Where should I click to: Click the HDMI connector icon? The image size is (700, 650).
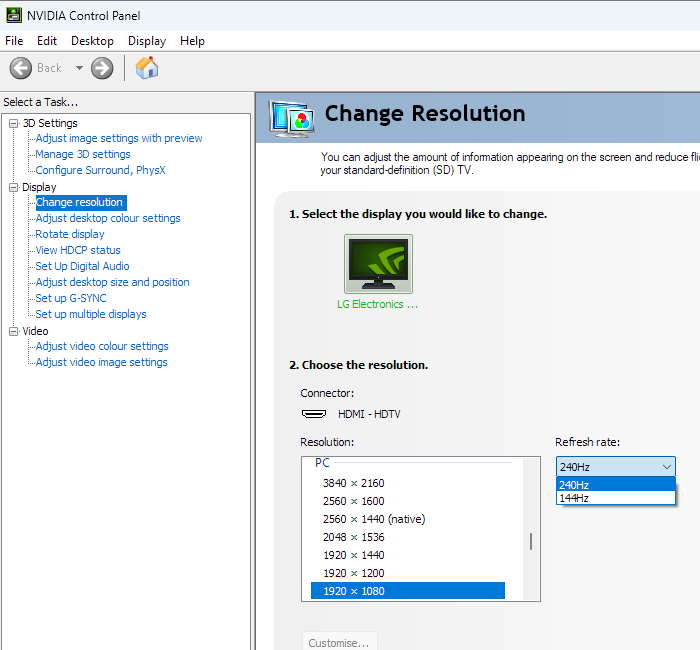coord(314,414)
